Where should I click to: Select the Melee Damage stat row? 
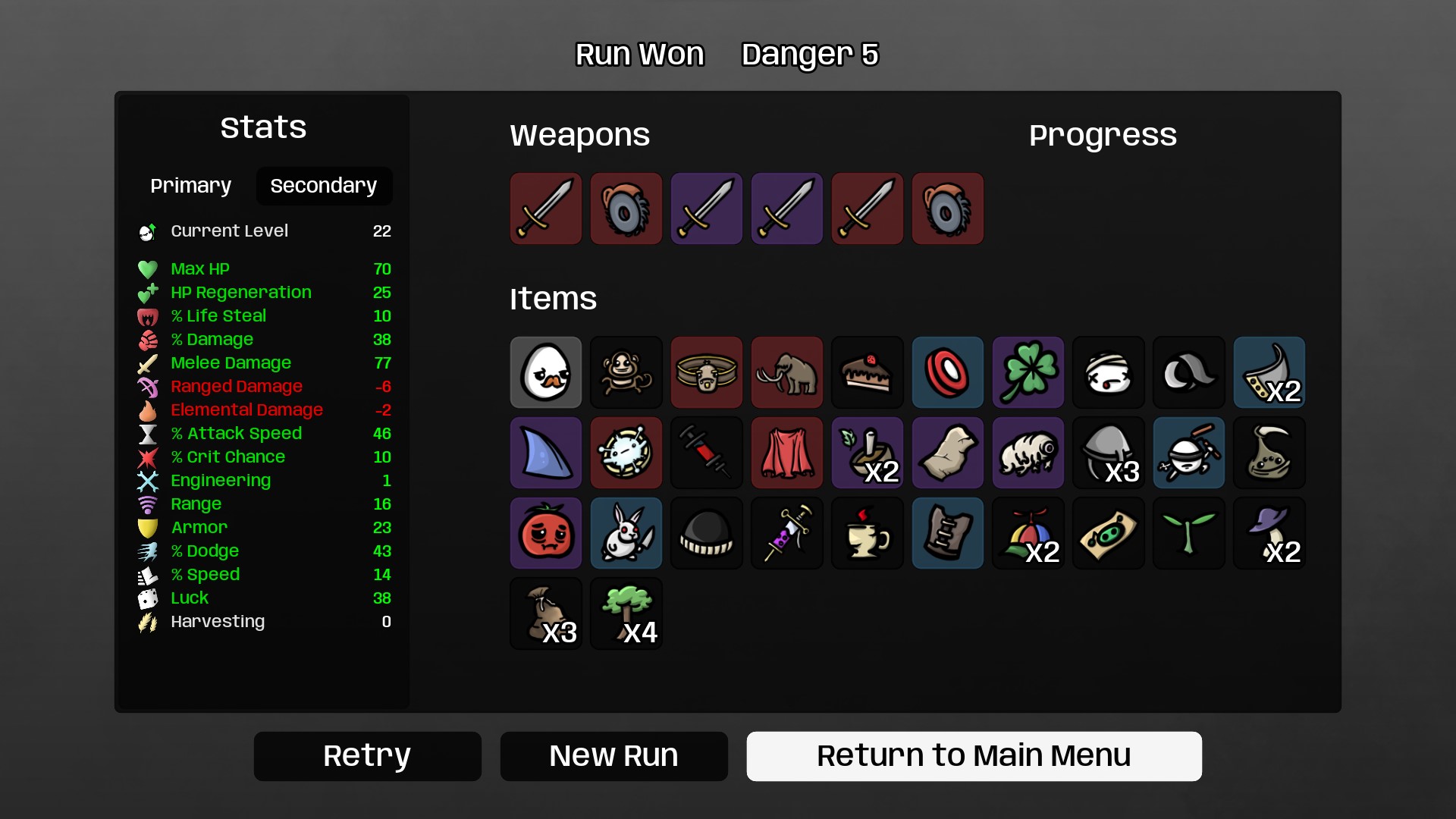point(265,363)
